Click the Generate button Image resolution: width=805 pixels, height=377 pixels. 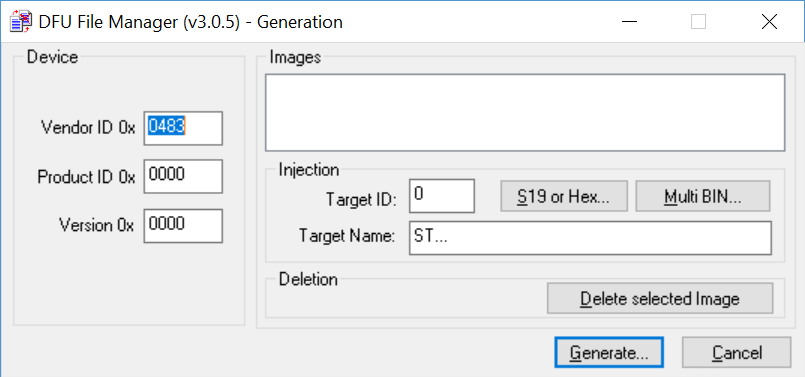tap(609, 352)
